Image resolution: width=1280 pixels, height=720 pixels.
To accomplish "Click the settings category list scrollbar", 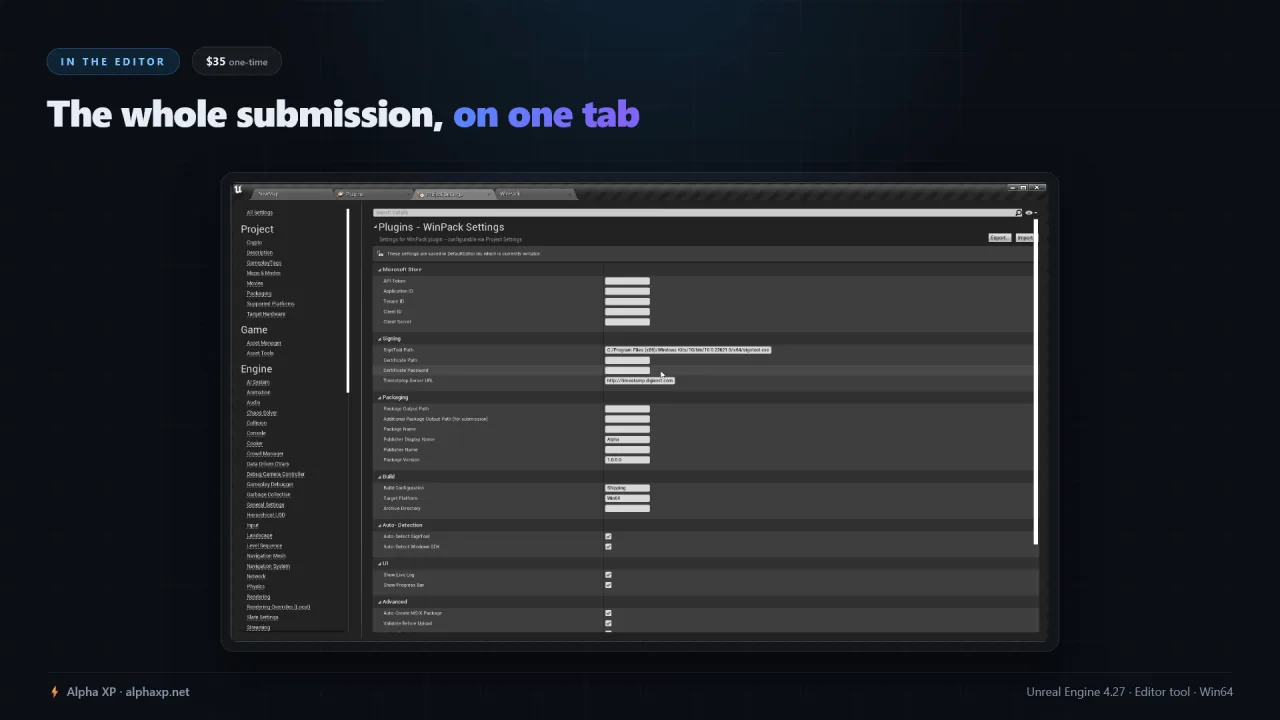I will pos(348,300).
